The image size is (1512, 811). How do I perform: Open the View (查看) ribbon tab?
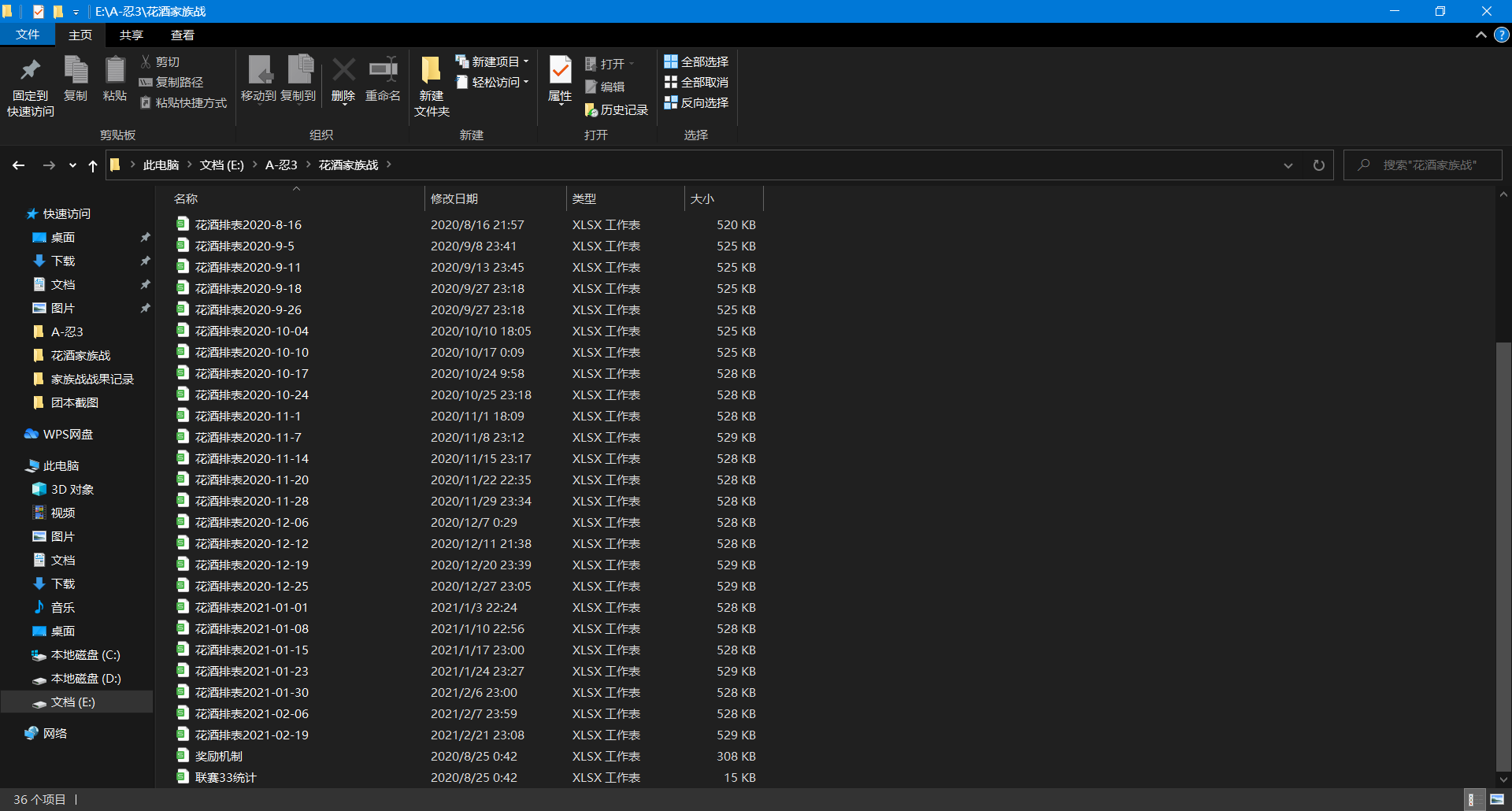183,35
